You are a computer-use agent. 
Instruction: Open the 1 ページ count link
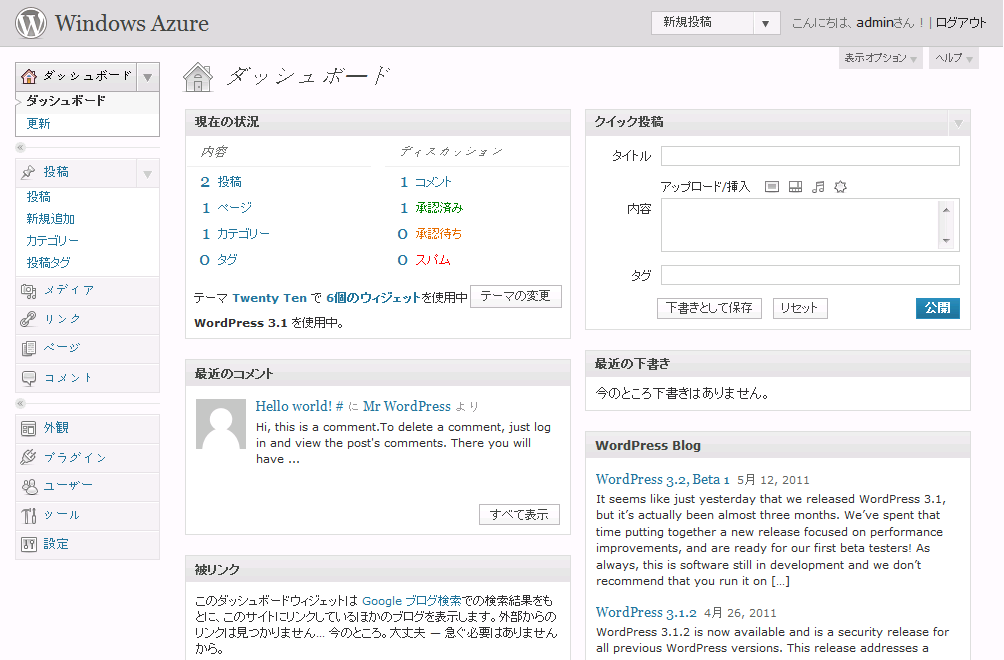[227, 208]
